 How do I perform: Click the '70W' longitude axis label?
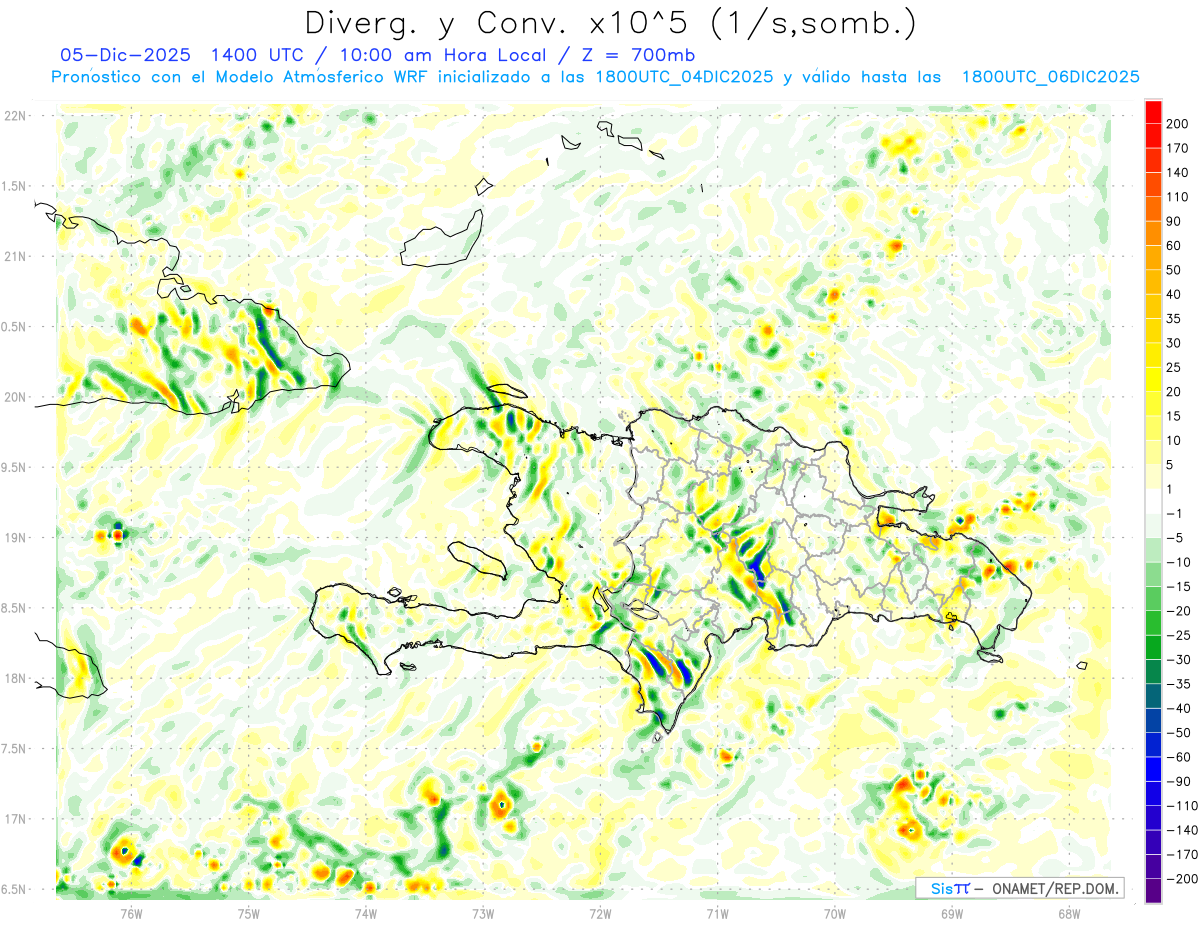click(834, 913)
